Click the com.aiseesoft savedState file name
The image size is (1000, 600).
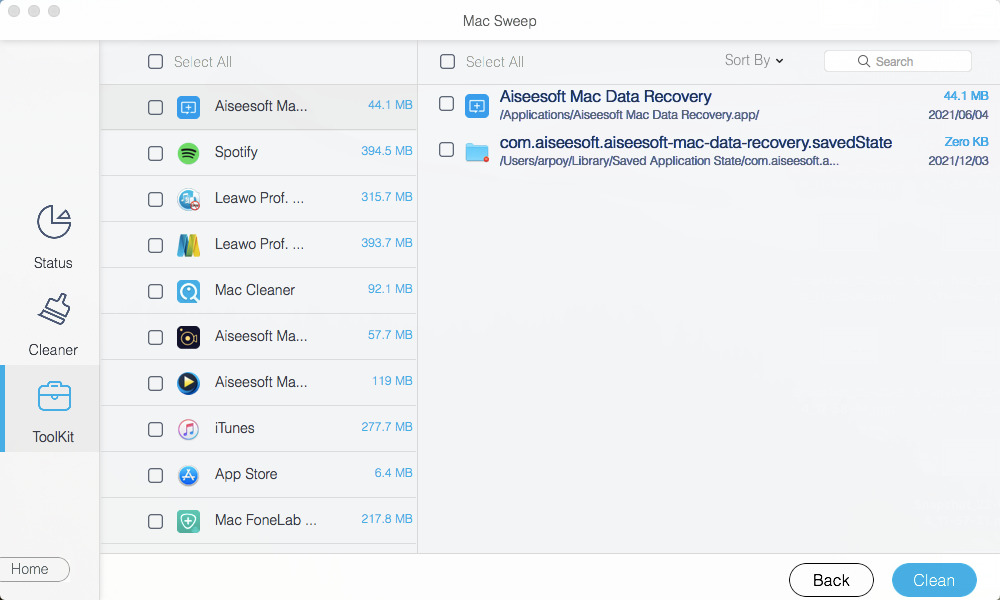click(695, 142)
